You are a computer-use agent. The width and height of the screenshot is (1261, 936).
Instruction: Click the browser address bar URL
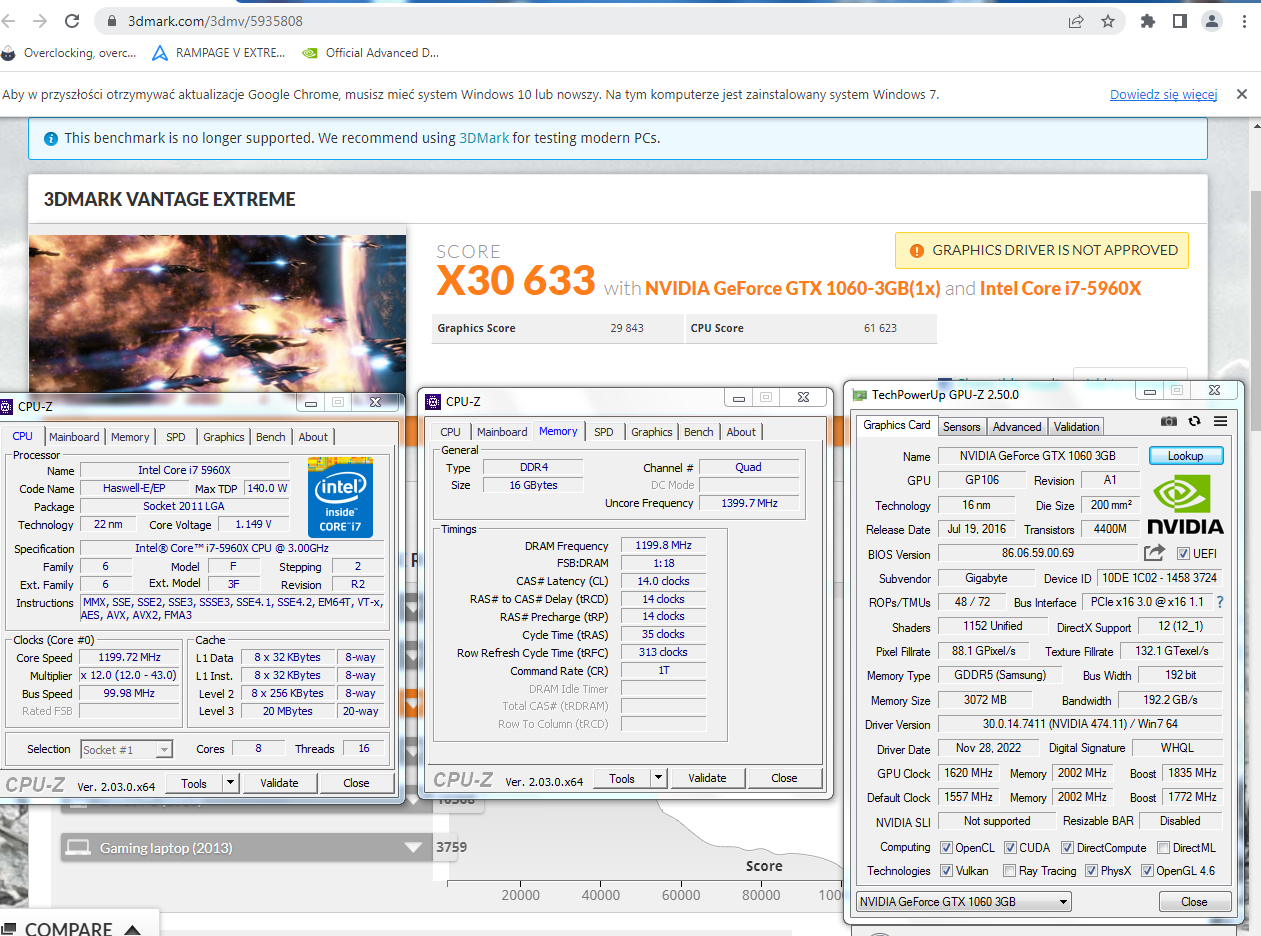215,21
